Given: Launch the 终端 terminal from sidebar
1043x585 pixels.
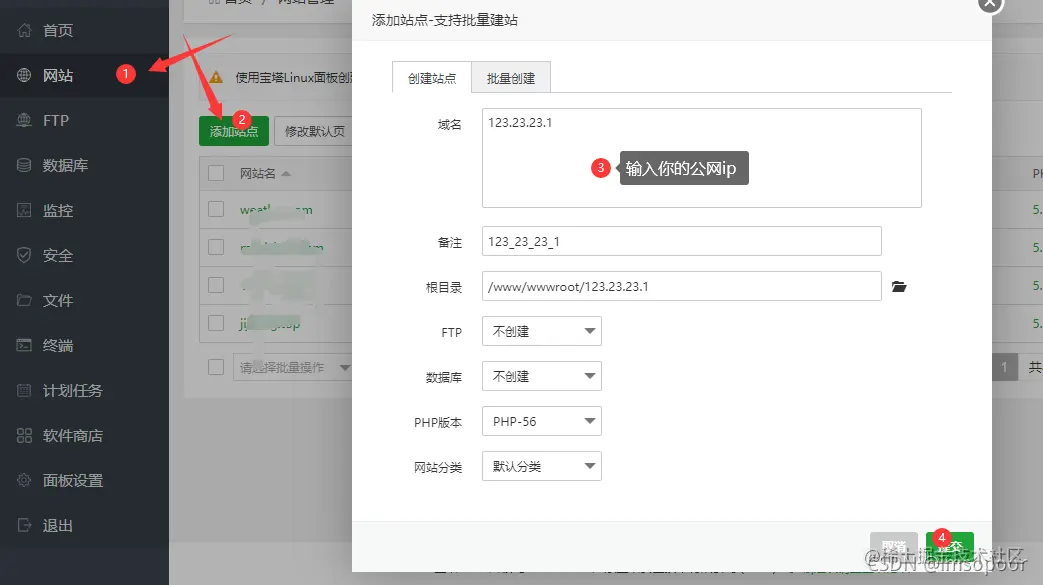Looking at the screenshot, I should [x=52, y=345].
